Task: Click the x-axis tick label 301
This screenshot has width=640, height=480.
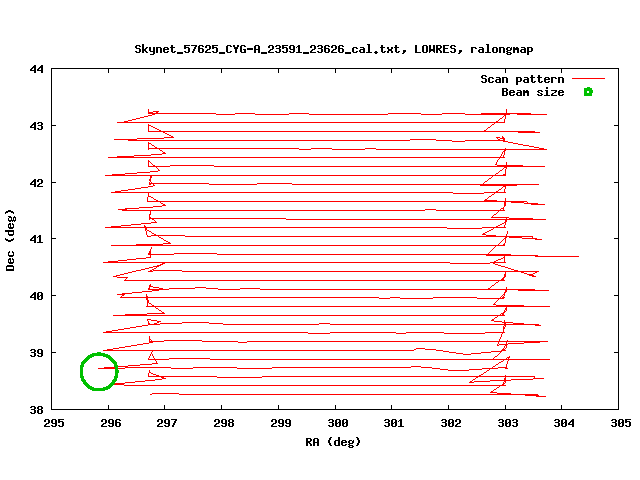Action: (394, 423)
